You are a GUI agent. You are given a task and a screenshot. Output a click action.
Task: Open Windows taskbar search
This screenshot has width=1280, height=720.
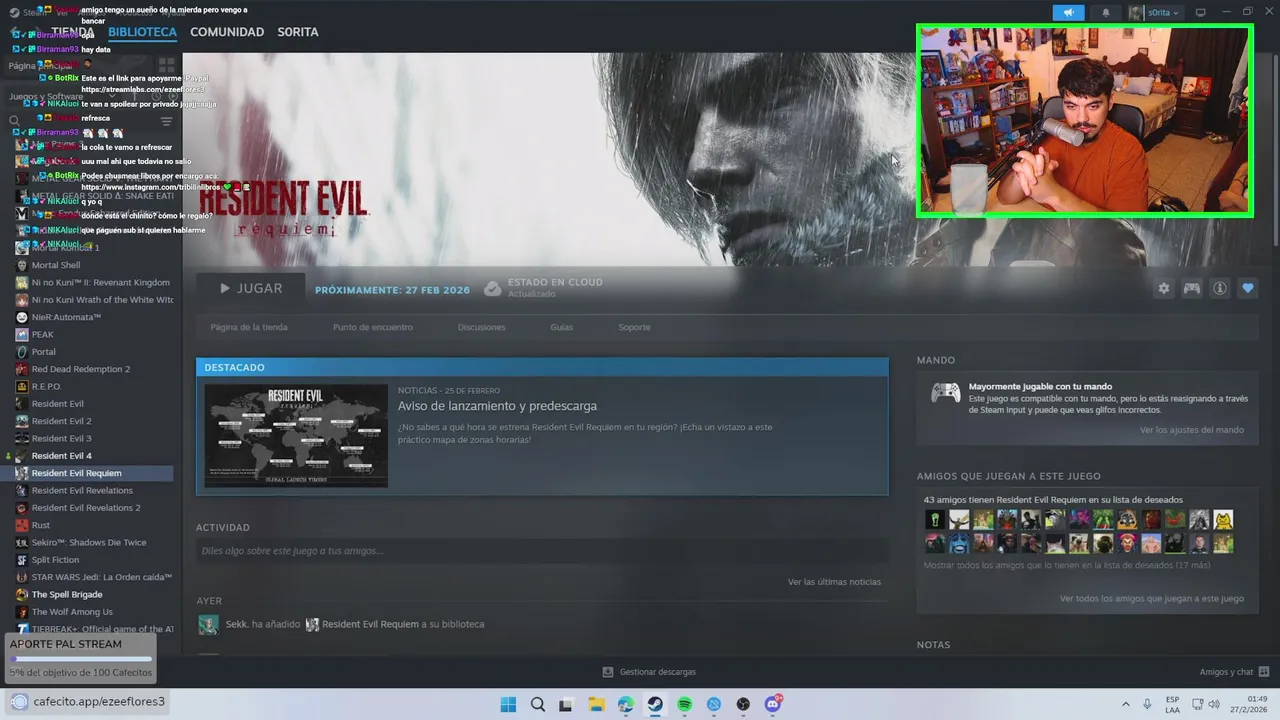(538, 704)
